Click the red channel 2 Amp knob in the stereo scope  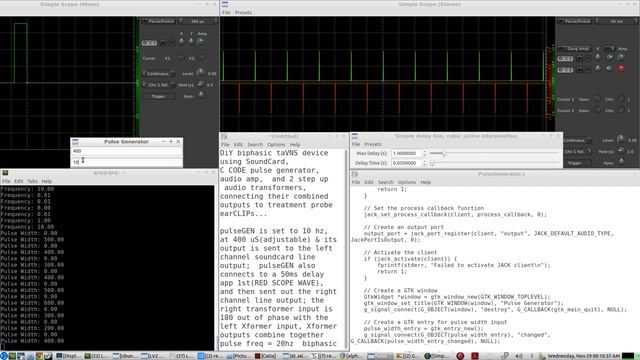[621, 69]
